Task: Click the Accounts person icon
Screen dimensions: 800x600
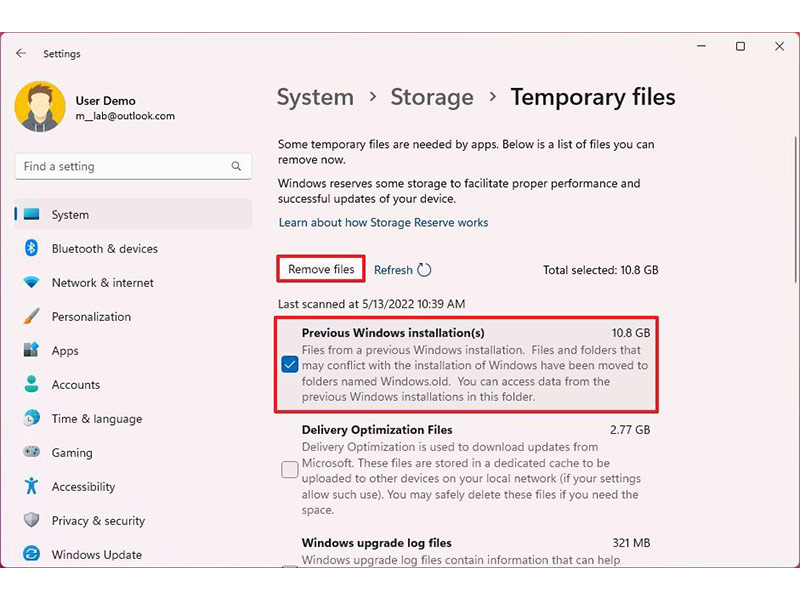Action: tap(31, 384)
